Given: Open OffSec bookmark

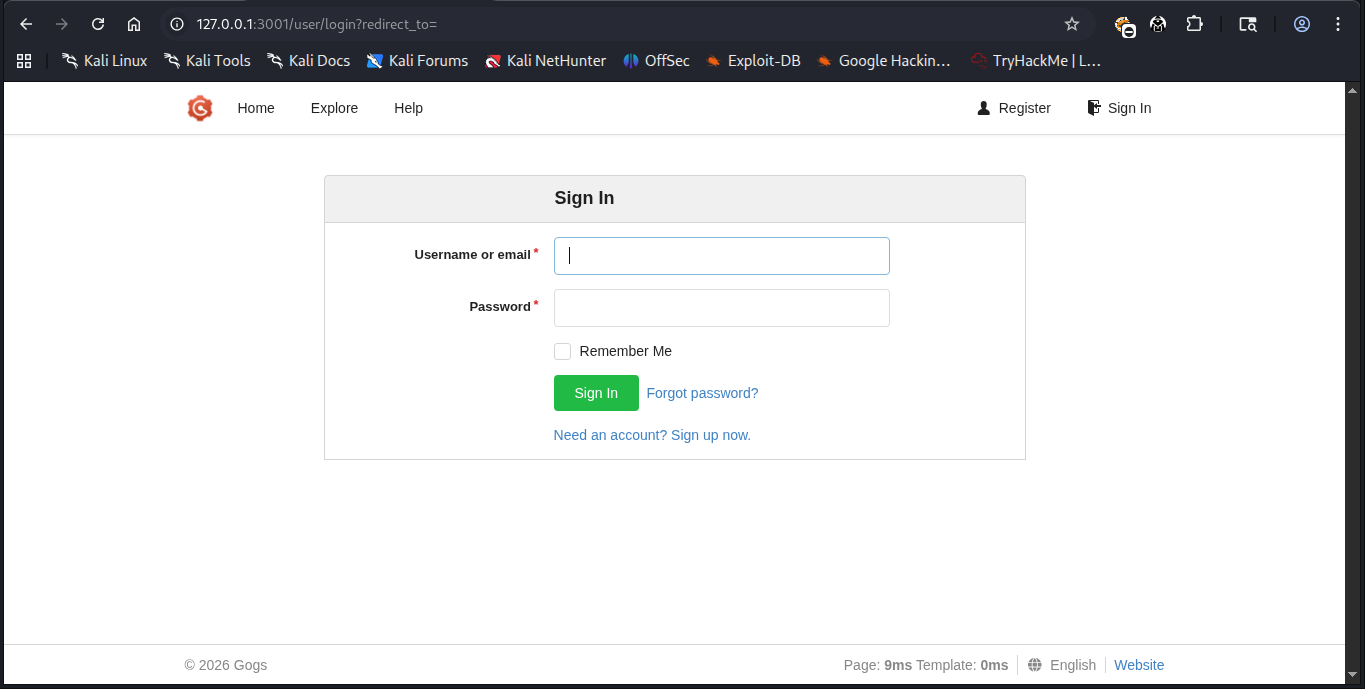Looking at the screenshot, I should tap(656, 61).
